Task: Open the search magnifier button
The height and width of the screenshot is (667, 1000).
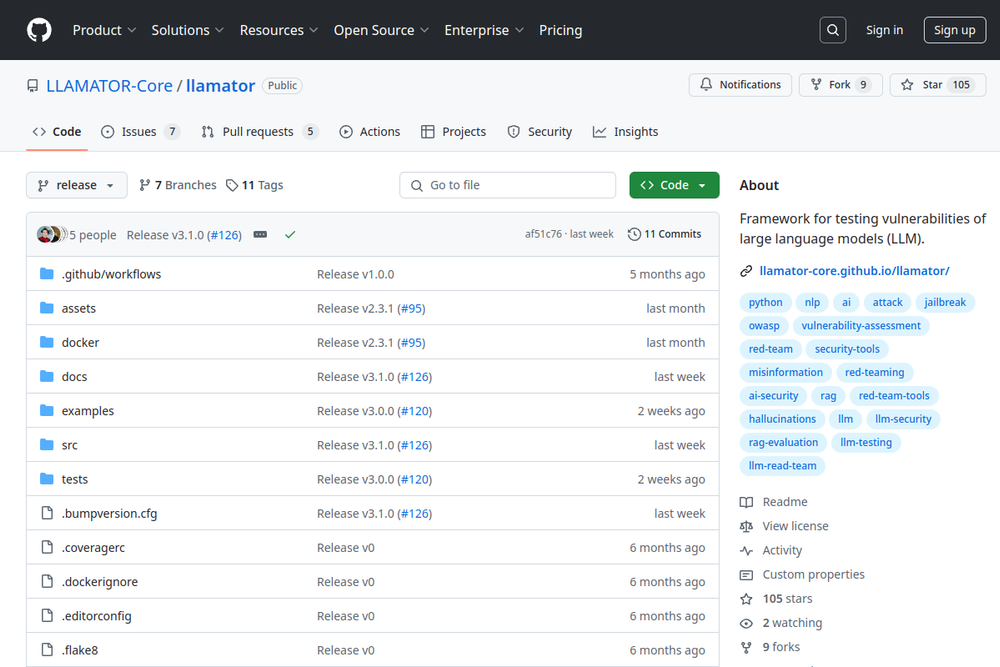Action: (832, 30)
